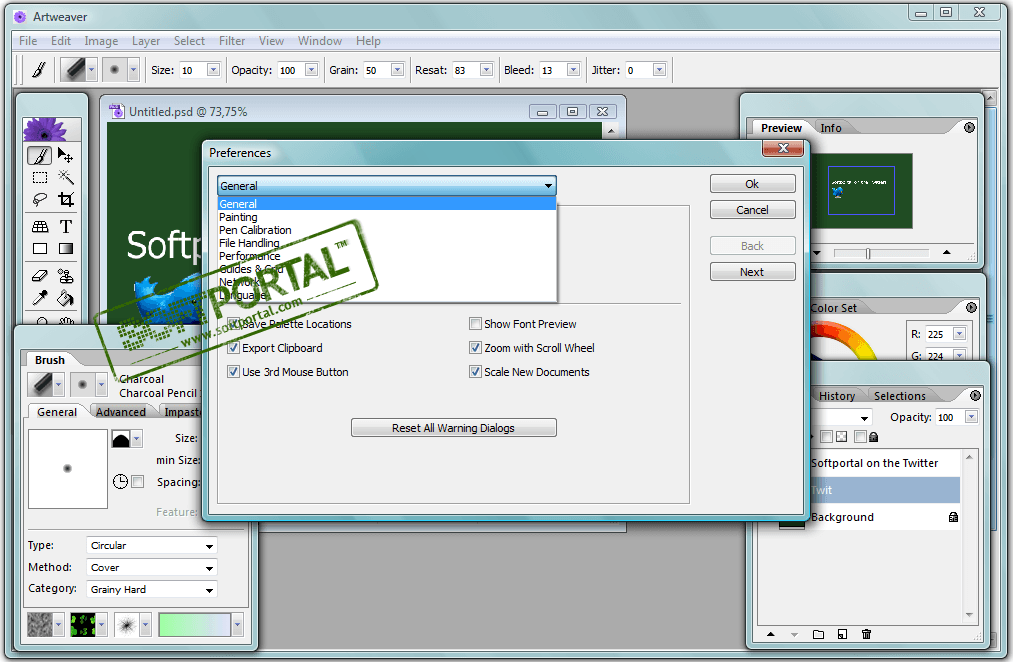Open the brush Type Circular dropdown
The height and width of the screenshot is (662, 1013).
pyautogui.click(x=152, y=546)
